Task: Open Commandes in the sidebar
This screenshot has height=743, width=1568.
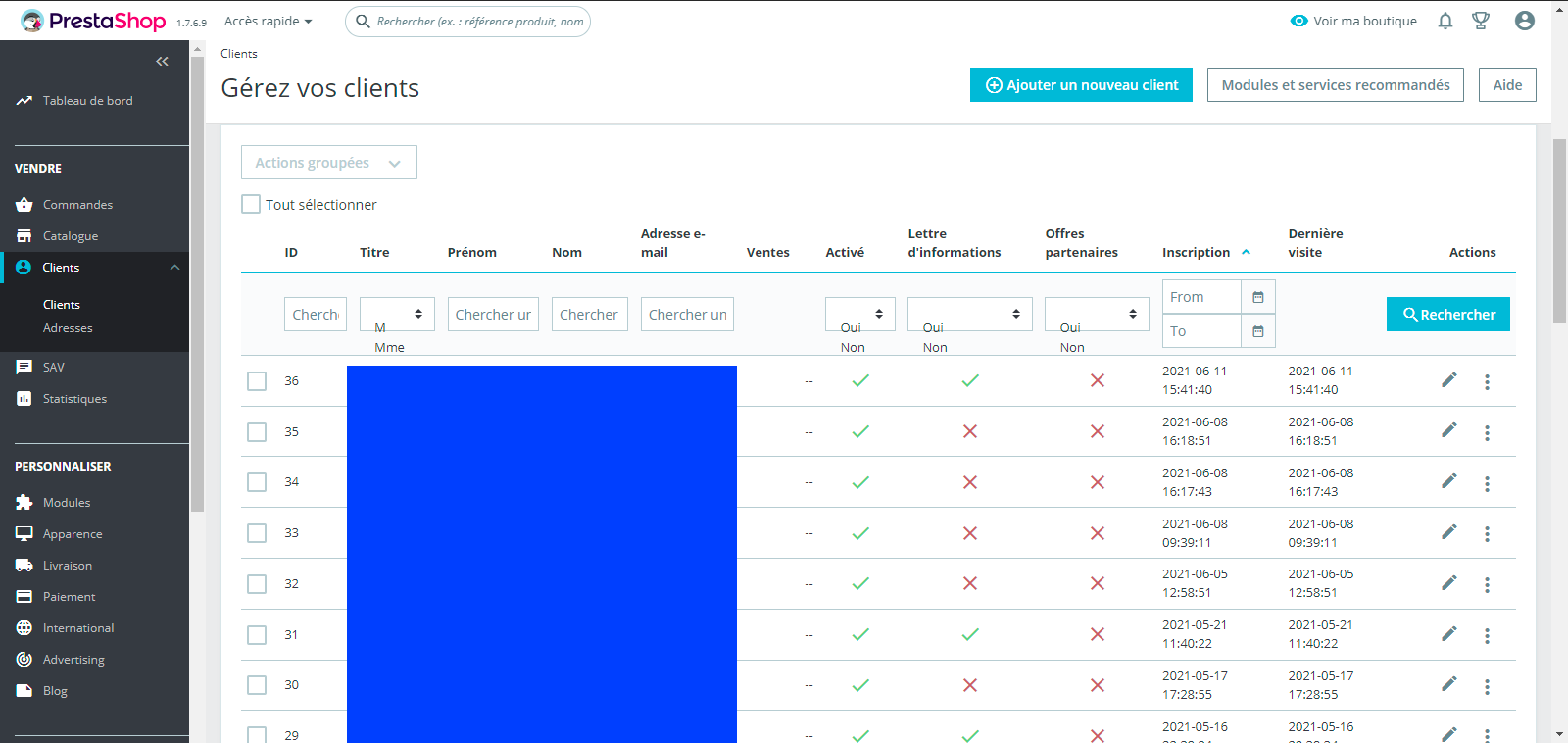Action: pos(77,205)
